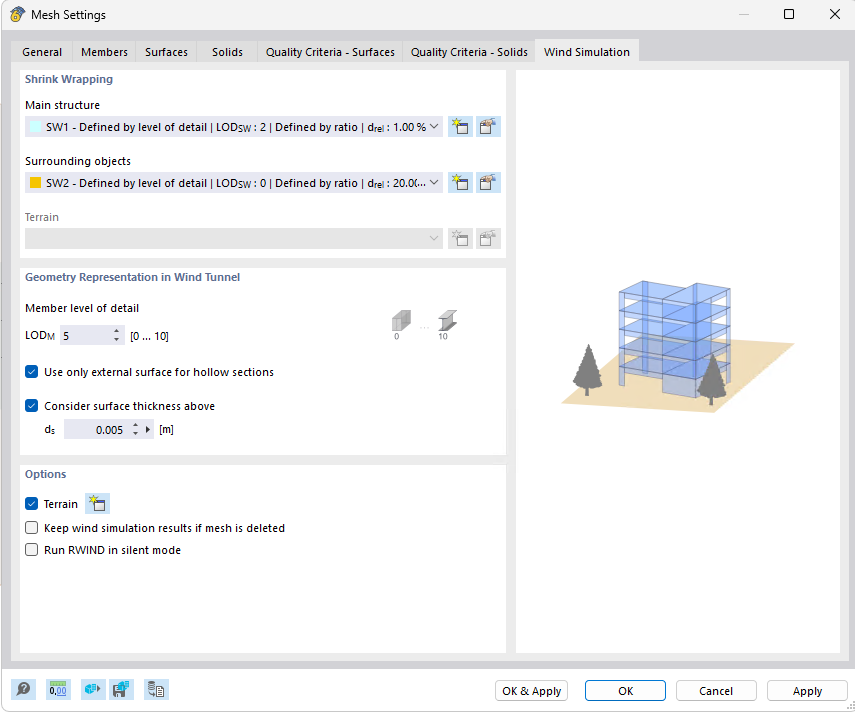This screenshot has width=855, height=712.
Task: Open the ds value arrow menu
Action: 148,430
